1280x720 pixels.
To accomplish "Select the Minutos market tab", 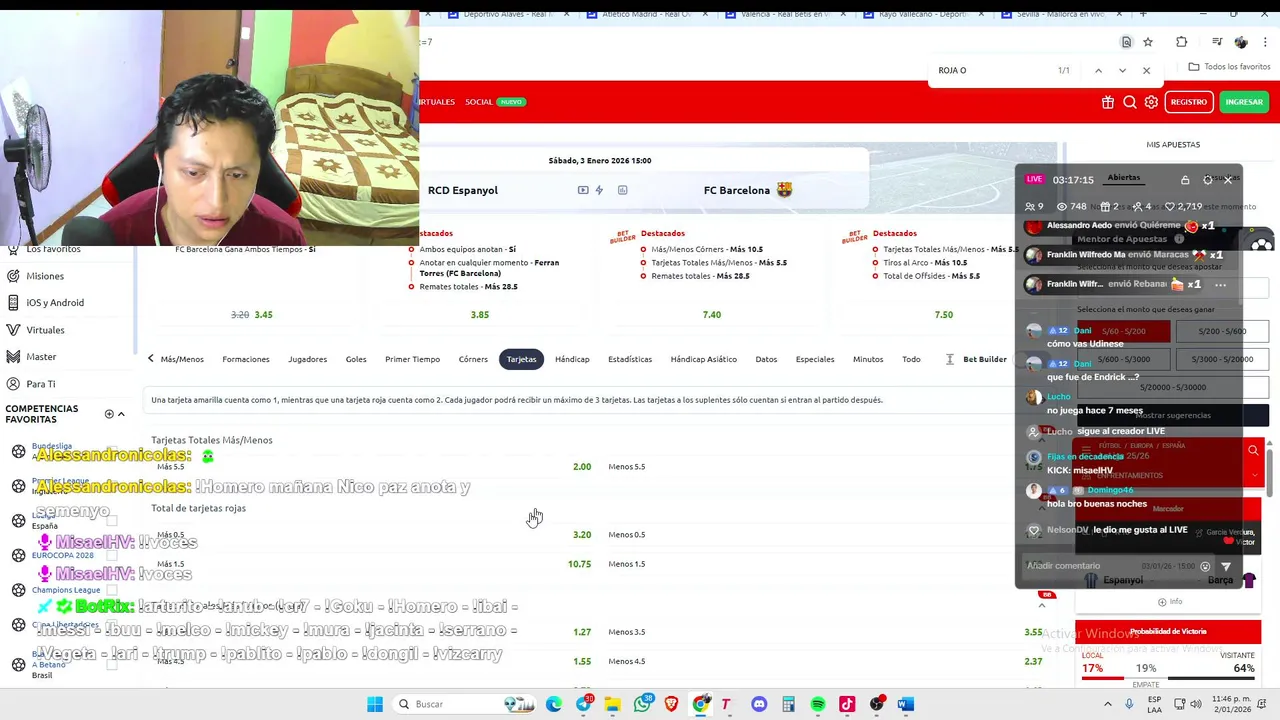I will point(868,359).
